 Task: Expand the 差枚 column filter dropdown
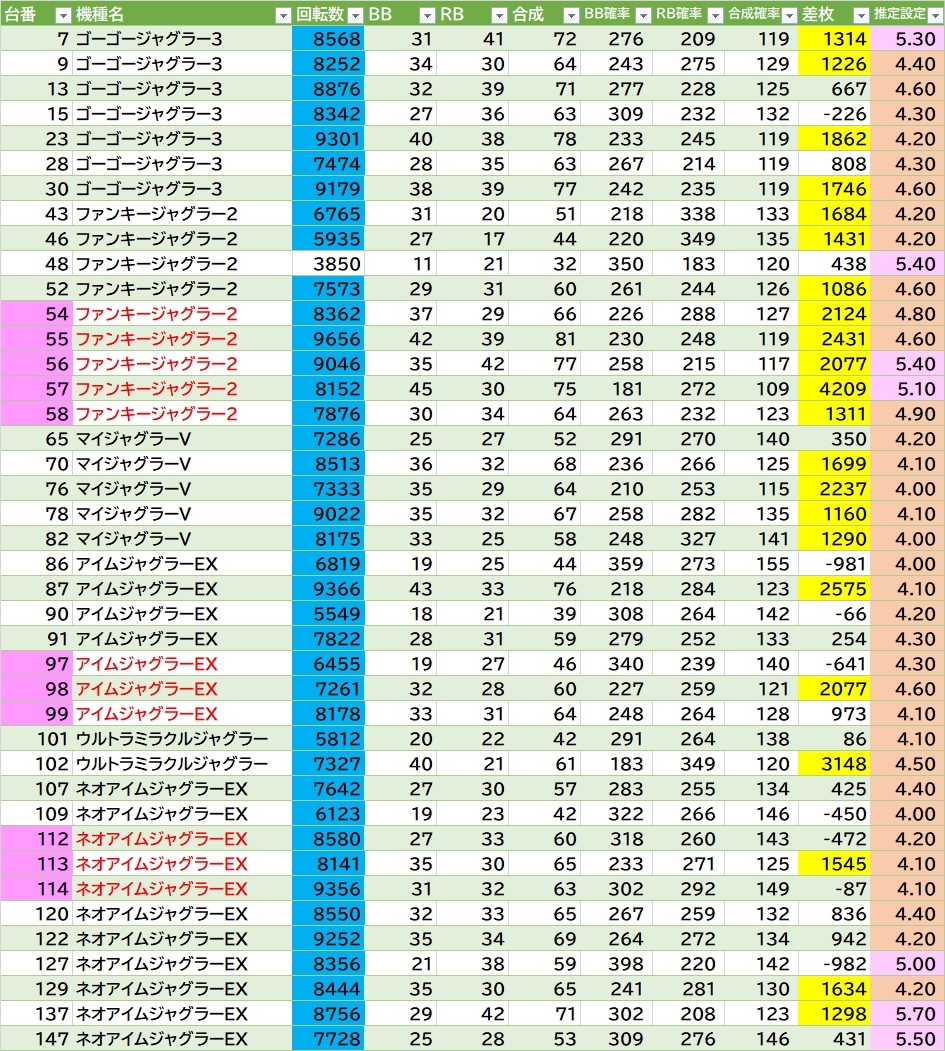coord(859,15)
